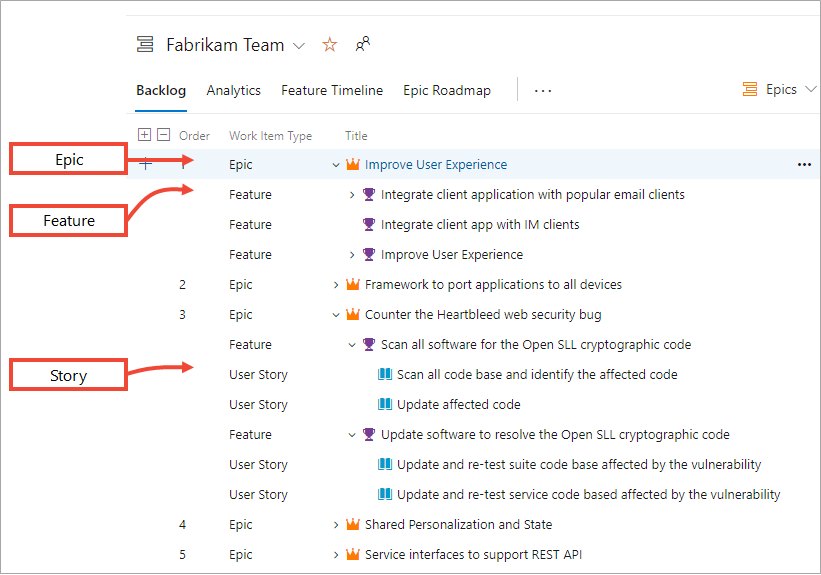Switch to the Analytics tab

[233, 90]
